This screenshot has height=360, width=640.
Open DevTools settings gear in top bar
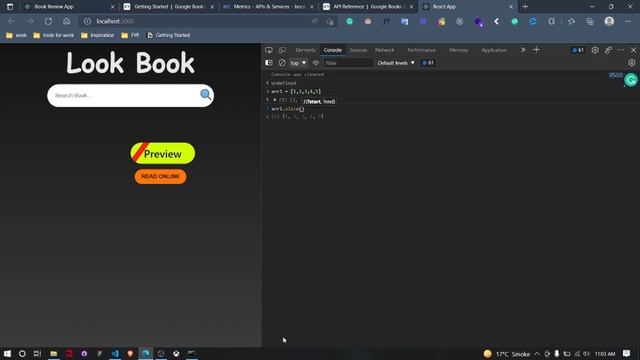[595, 50]
